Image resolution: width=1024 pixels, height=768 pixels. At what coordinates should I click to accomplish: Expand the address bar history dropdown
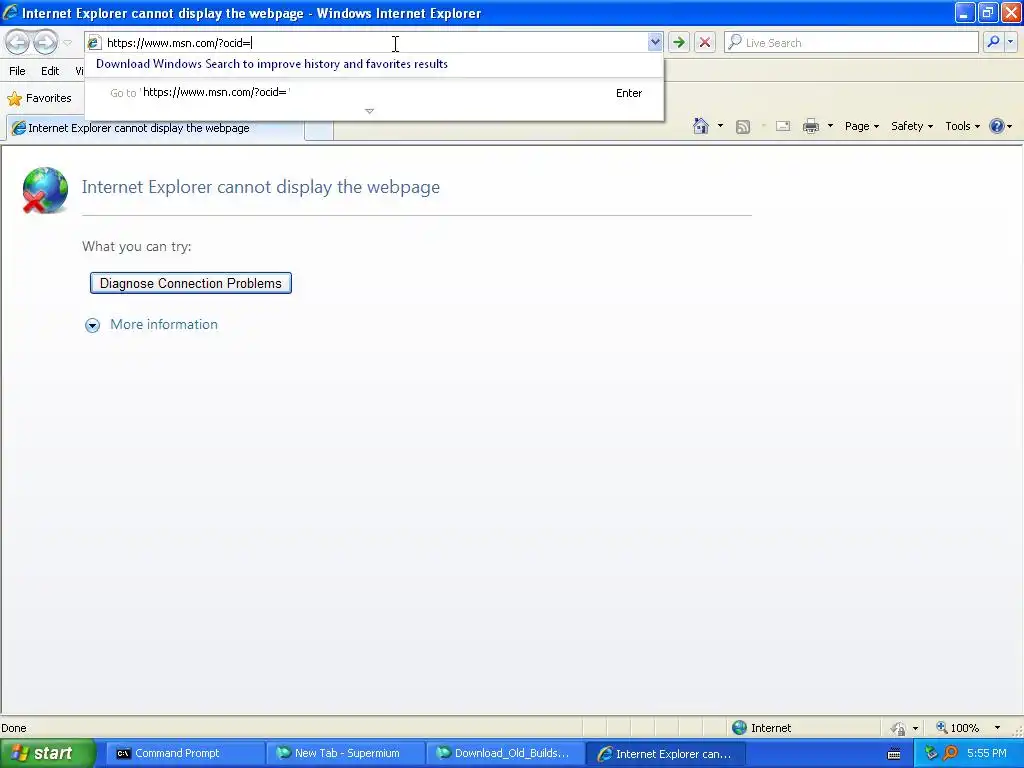tap(655, 42)
